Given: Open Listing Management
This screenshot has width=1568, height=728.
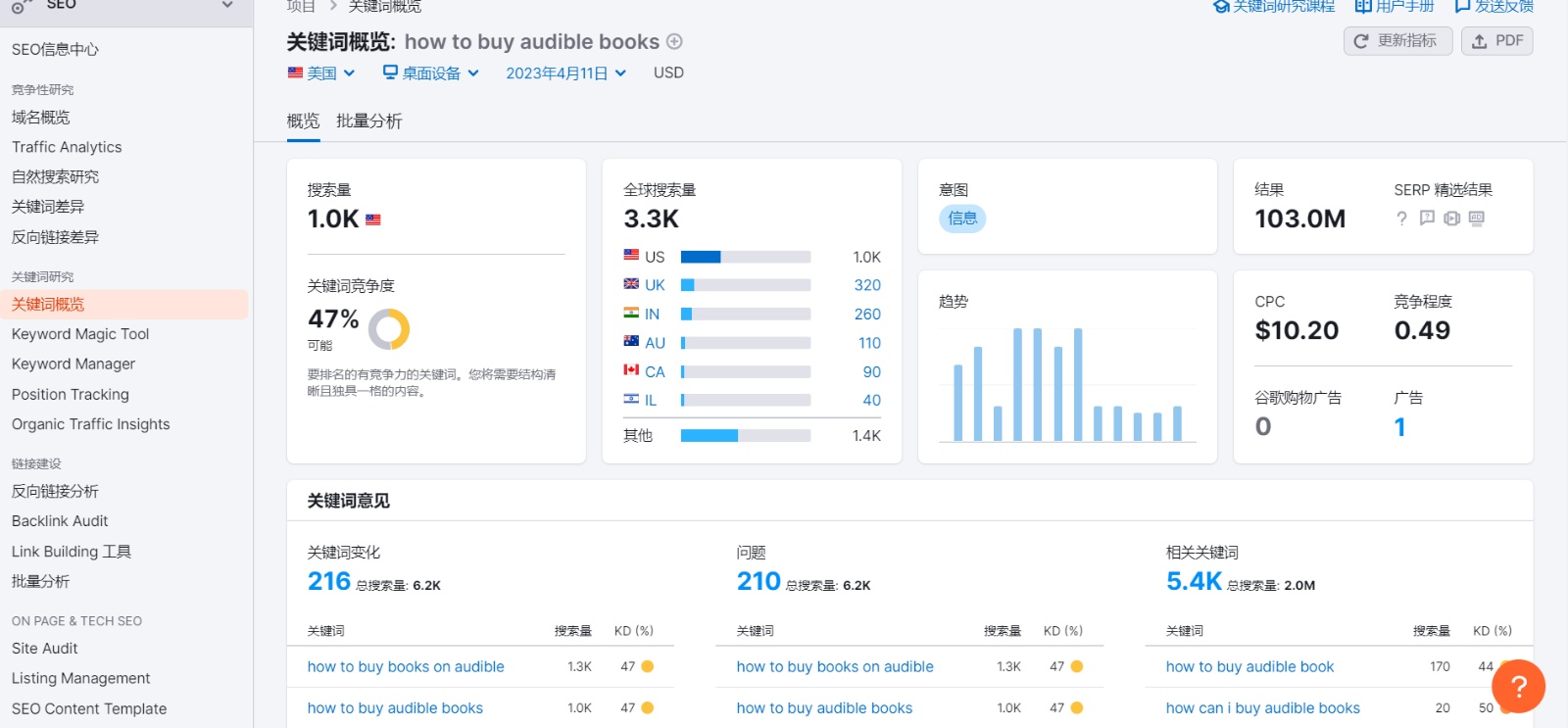Looking at the screenshot, I should [x=81, y=678].
